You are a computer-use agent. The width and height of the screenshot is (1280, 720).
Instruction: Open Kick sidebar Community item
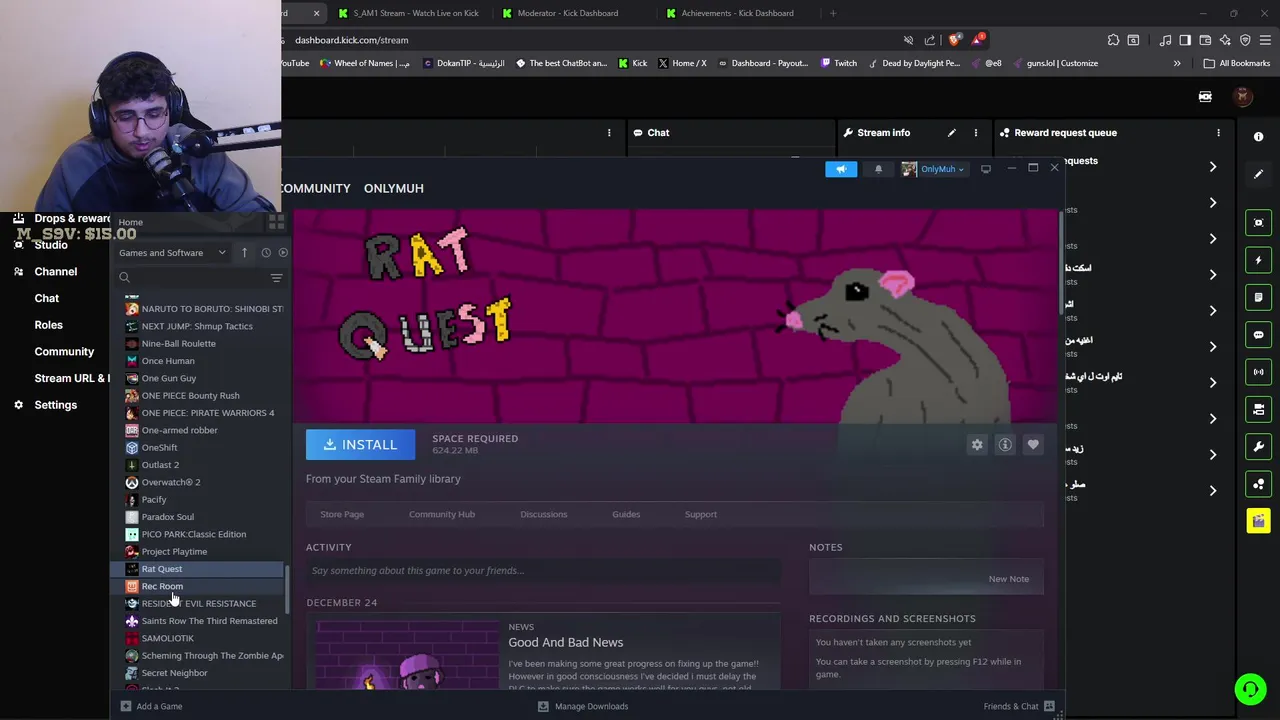pos(64,352)
